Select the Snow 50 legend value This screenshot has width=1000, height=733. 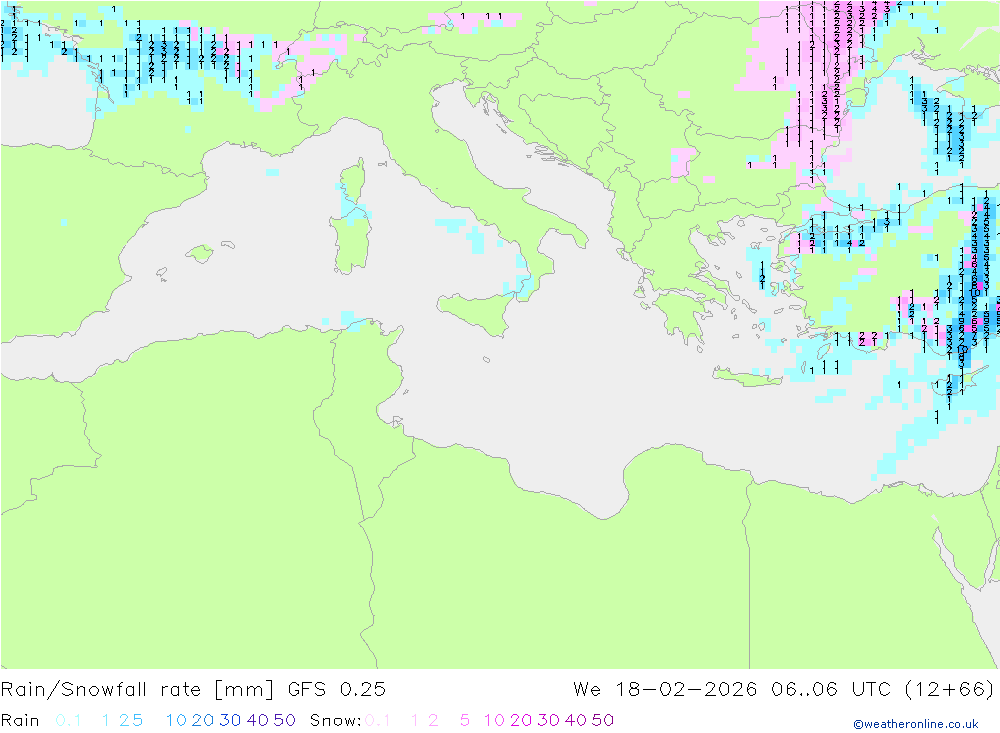[x=603, y=720]
